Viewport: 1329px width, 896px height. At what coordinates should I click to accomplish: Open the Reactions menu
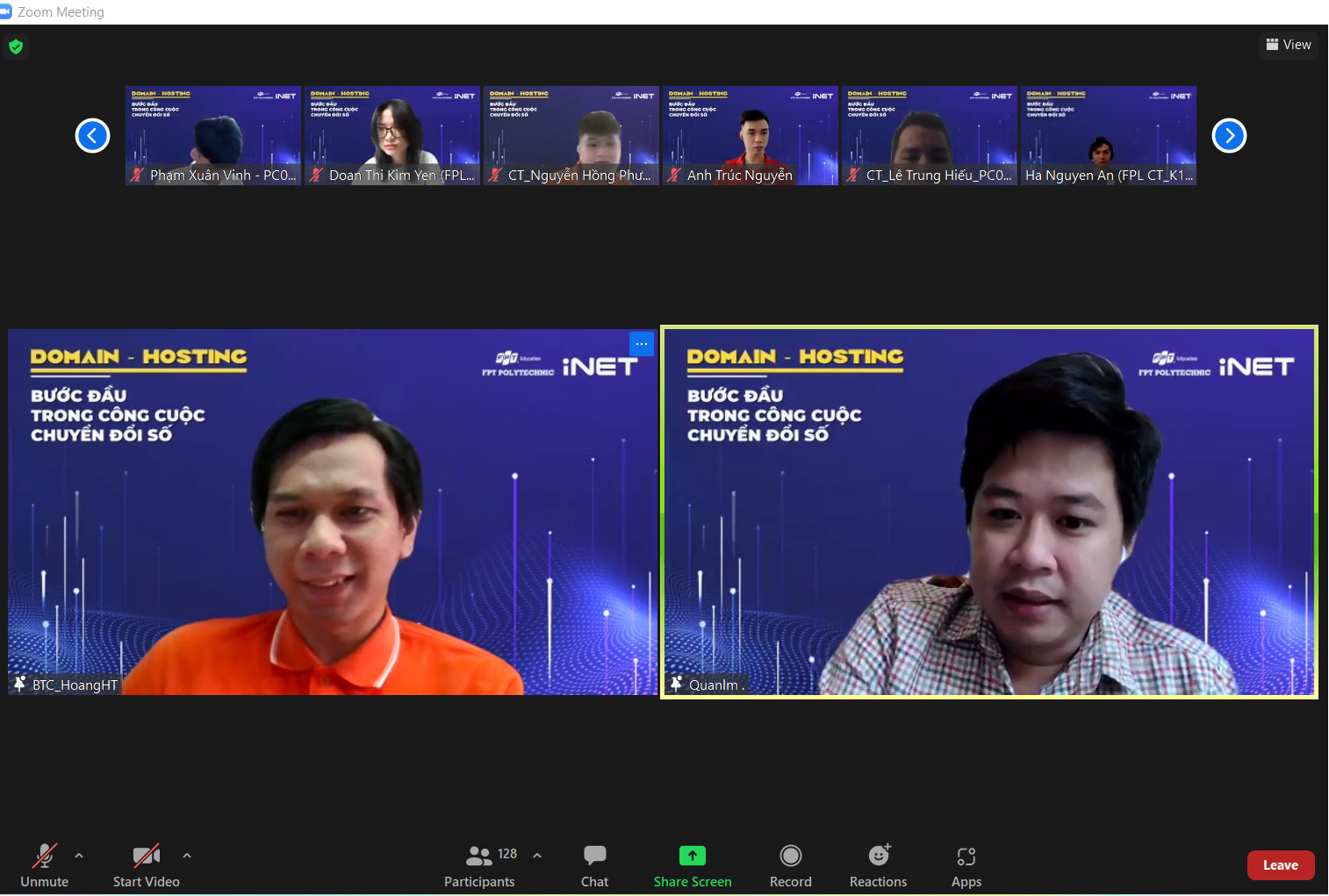click(x=879, y=865)
